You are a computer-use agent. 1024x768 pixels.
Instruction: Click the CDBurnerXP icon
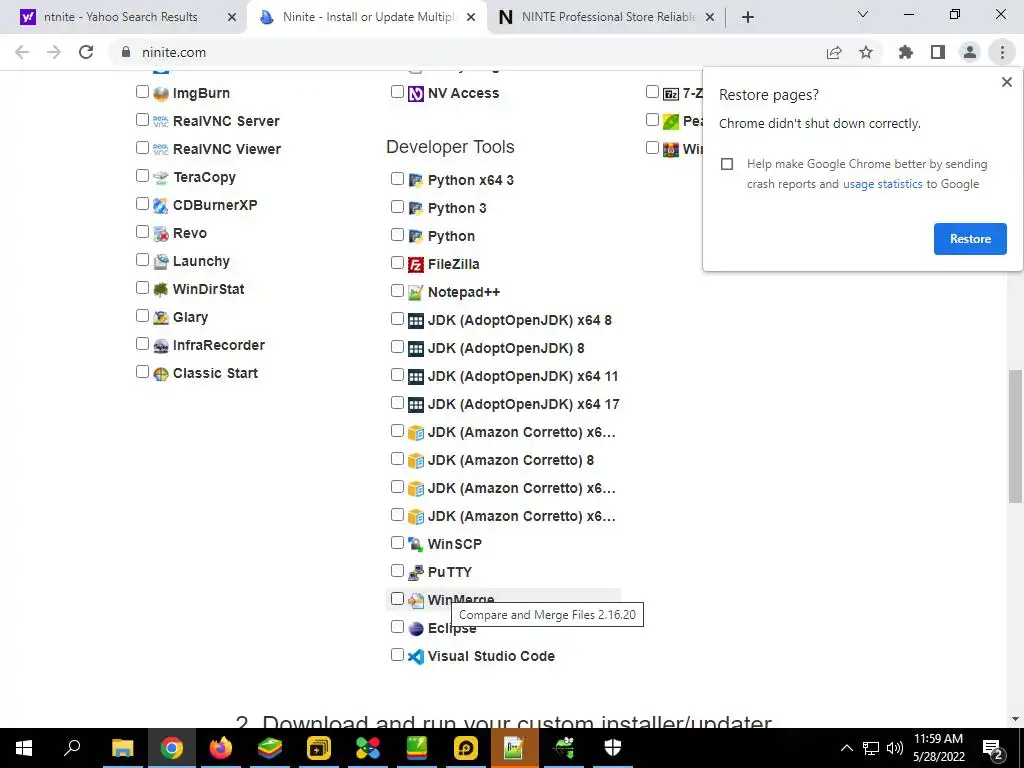(x=161, y=206)
